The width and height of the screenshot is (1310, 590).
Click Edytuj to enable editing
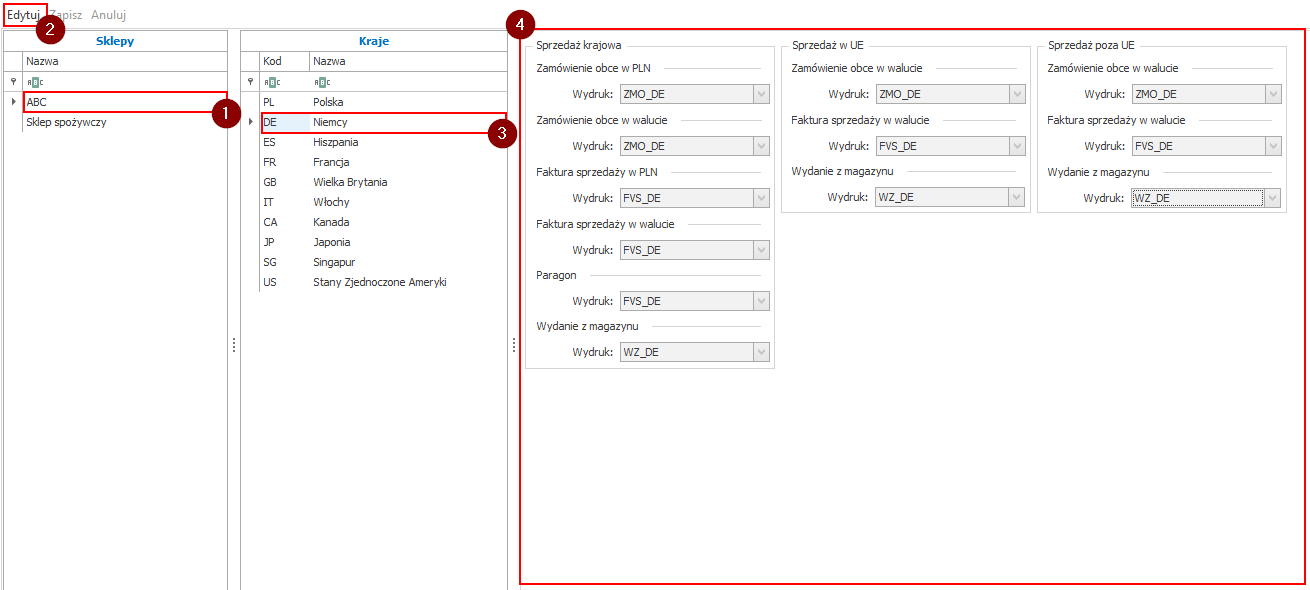pos(23,15)
